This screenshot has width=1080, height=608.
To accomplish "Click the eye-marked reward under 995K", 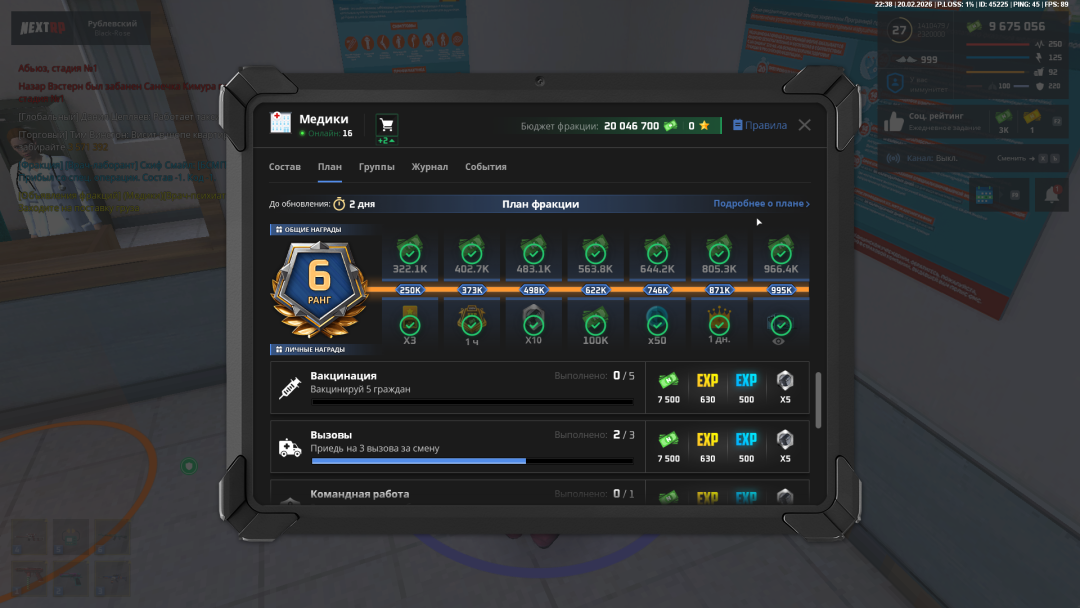I will point(781,326).
